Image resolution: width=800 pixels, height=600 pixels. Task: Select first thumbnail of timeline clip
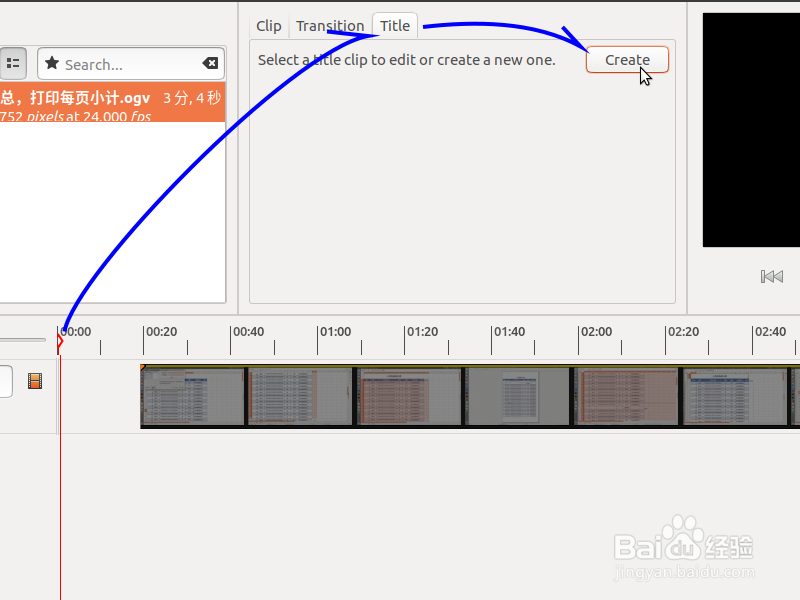tap(193, 397)
